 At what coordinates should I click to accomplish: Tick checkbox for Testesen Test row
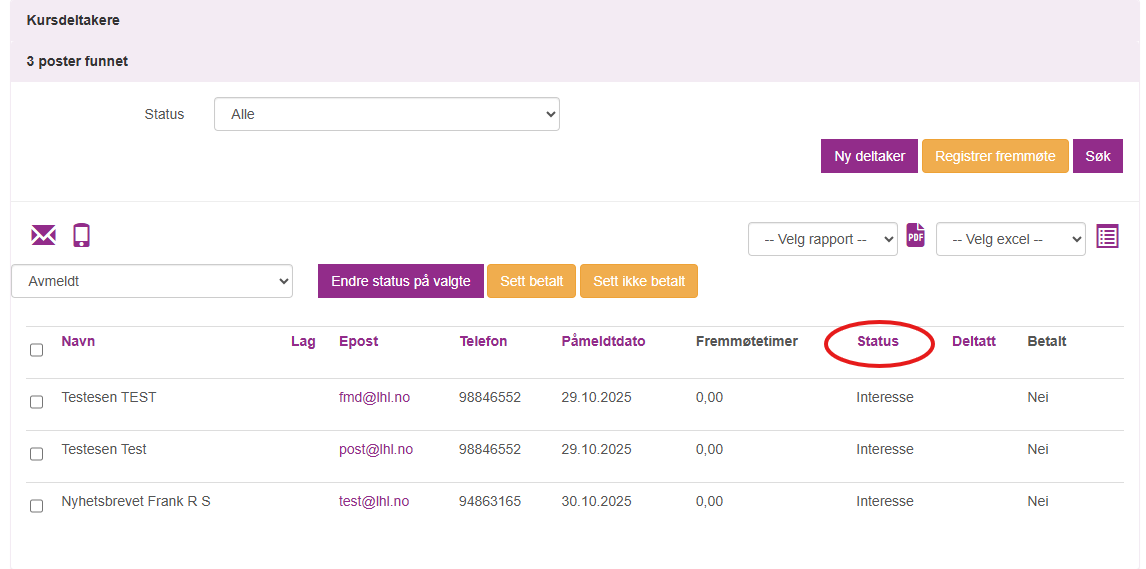pyautogui.click(x=37, y=454)
